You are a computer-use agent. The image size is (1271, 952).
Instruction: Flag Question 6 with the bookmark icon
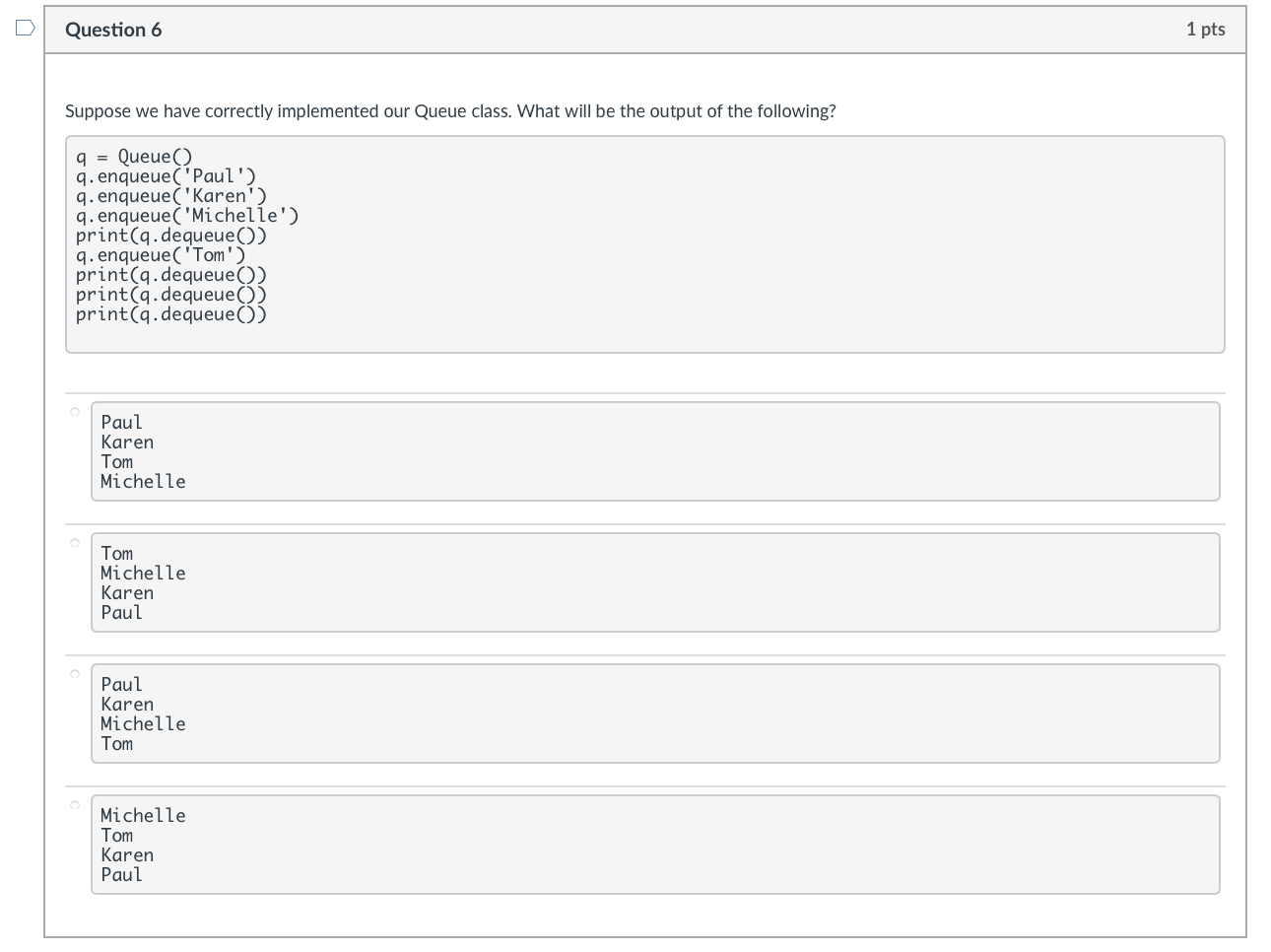tap(26, 29)
